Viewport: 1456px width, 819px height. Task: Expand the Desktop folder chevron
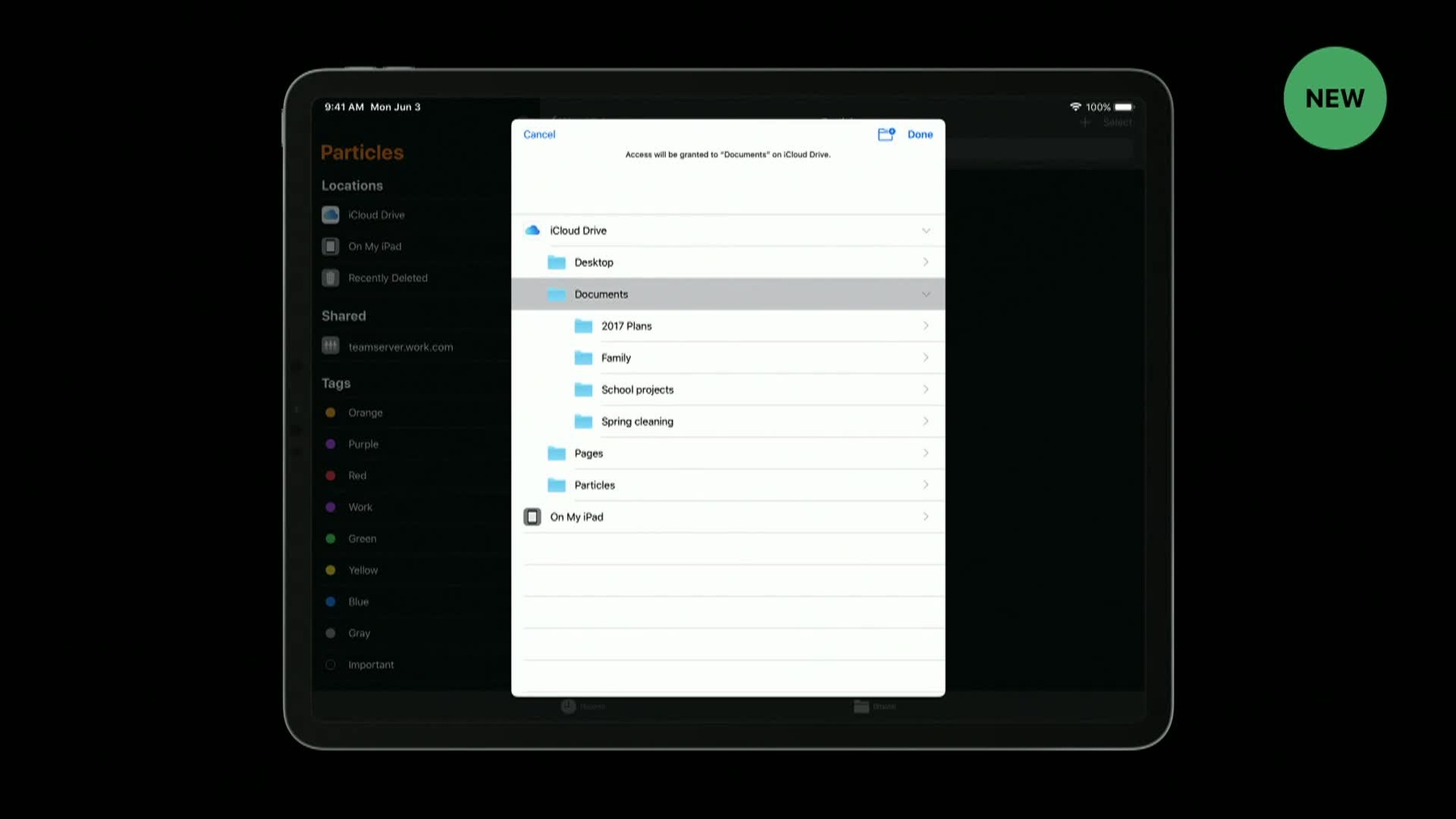925,262
